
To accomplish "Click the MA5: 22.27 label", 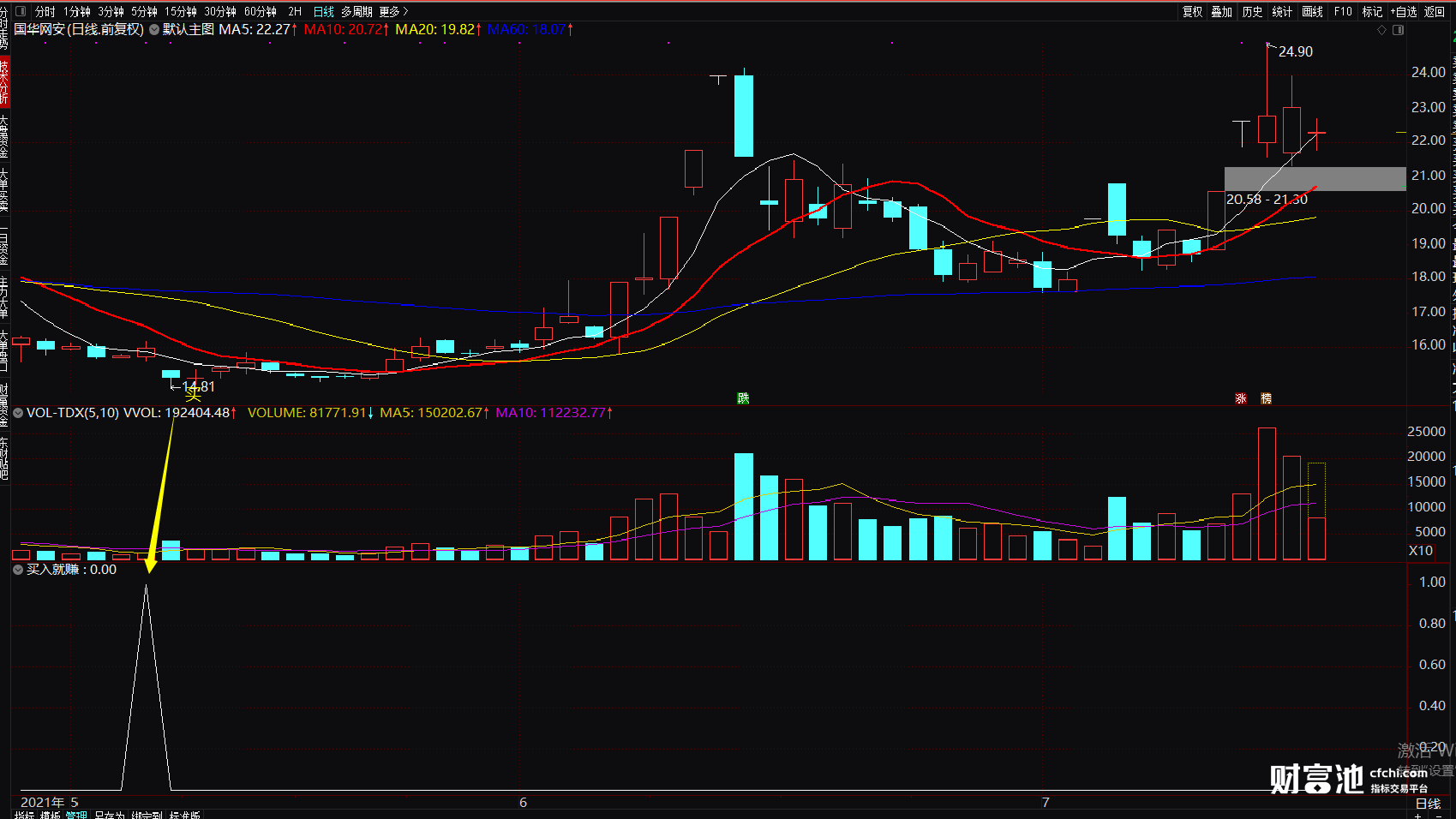I will [258, 29].
